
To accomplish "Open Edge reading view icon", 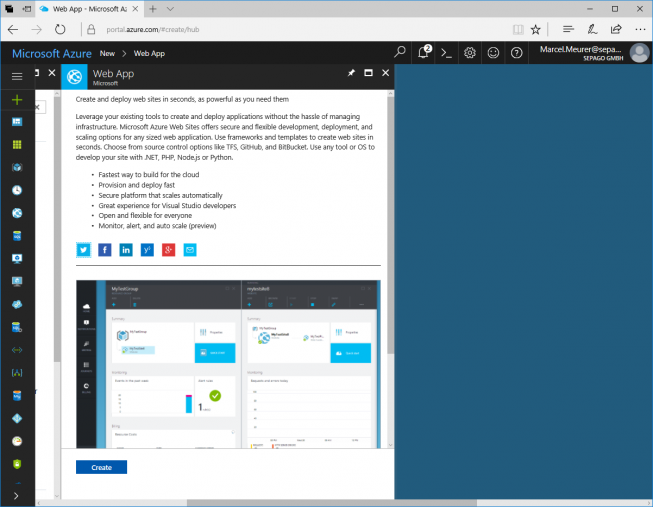I will pos(518,30).
